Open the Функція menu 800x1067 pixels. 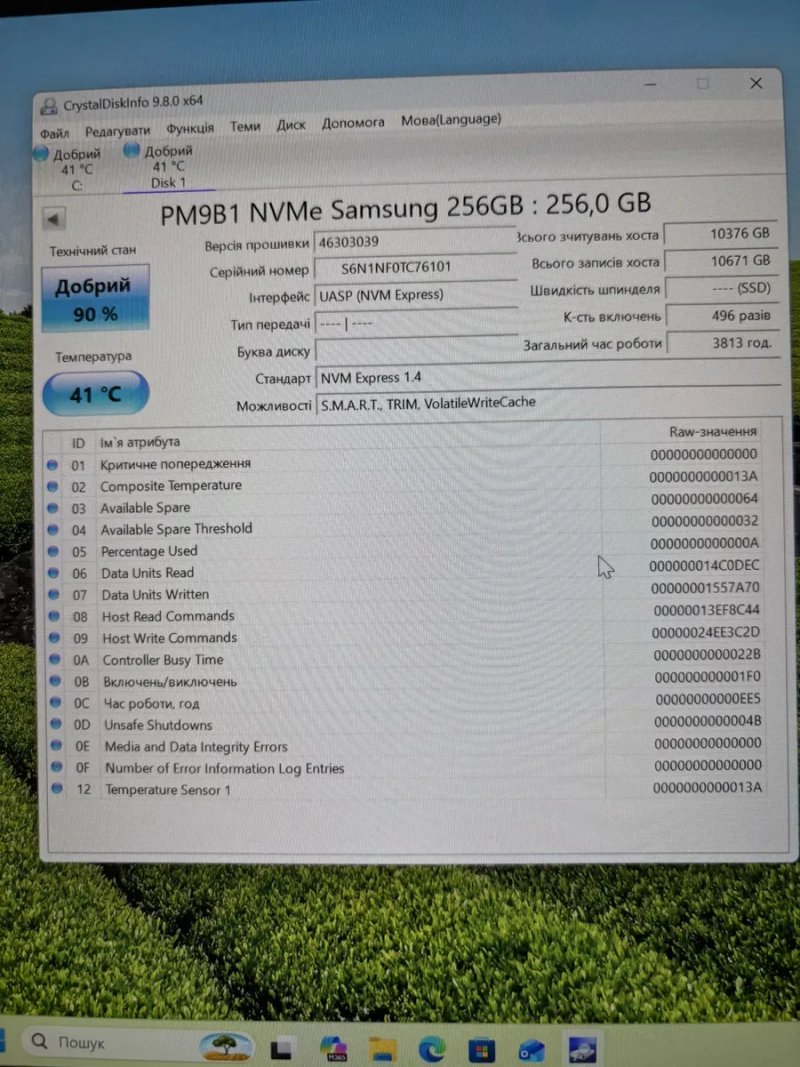pyautogui.click(x=190, y=128)
